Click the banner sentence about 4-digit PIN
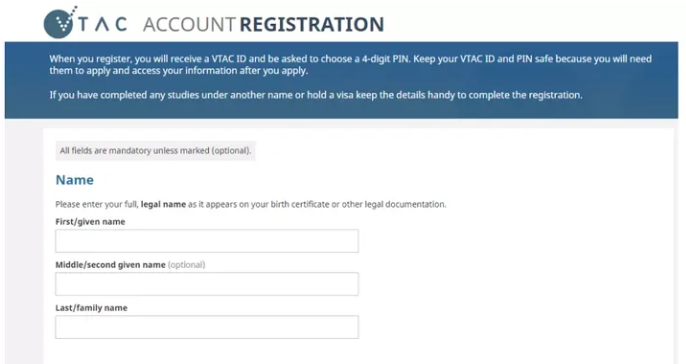 (230, 59)
